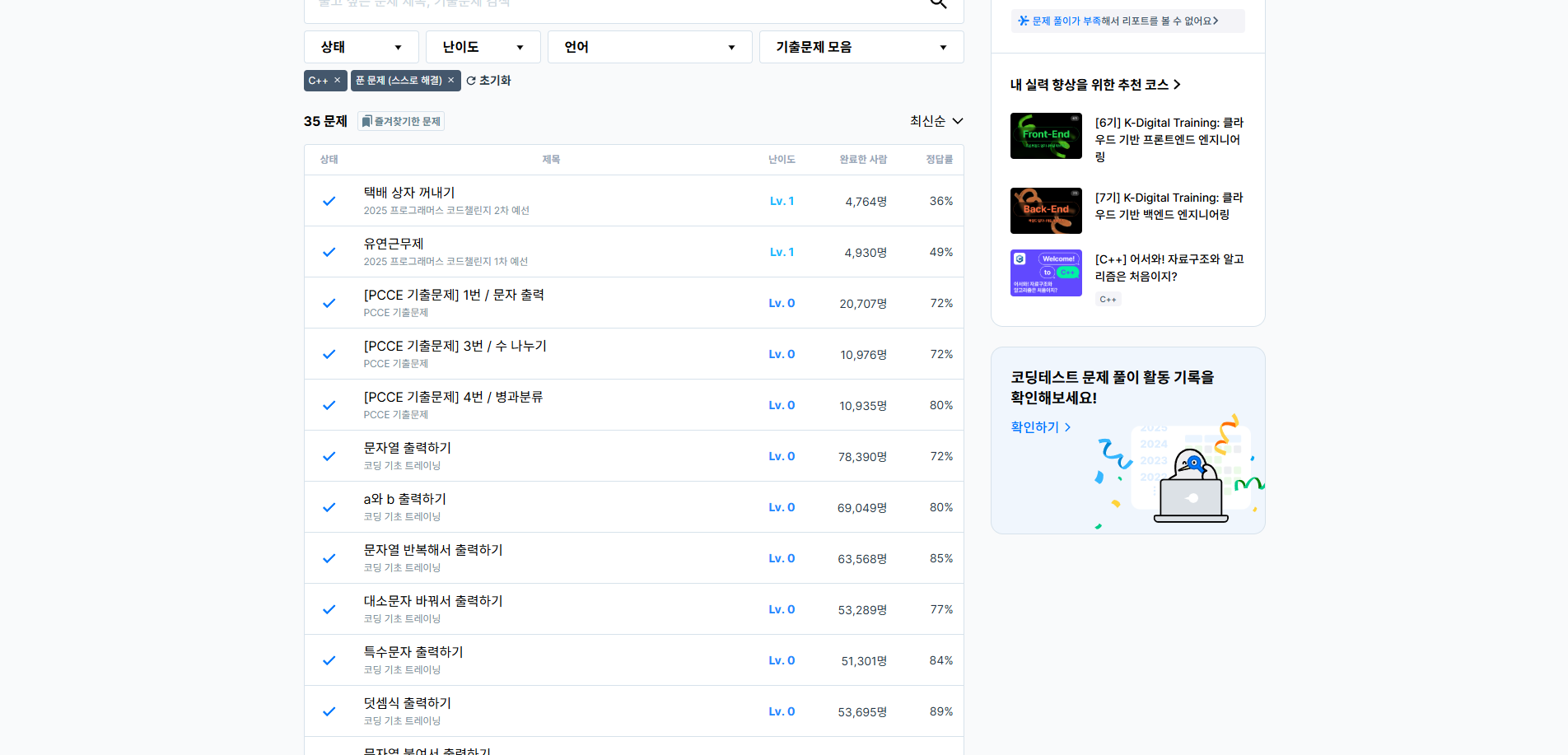The image size is (1568, 755).
Task: Click the 확인하기 link
Action: click(1040, 427)
